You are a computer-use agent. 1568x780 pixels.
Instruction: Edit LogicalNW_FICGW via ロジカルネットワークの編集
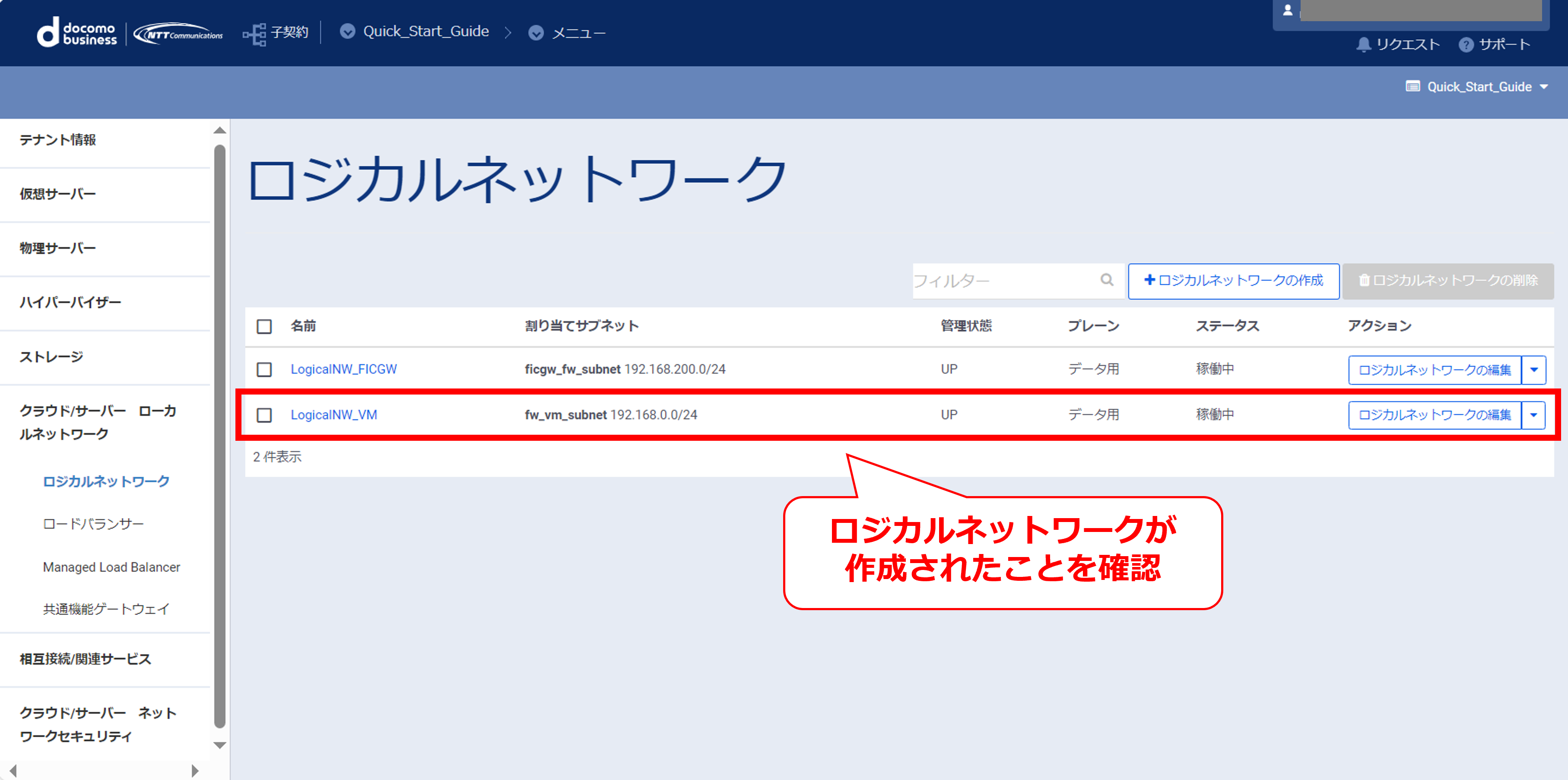tap(1435, 369)
